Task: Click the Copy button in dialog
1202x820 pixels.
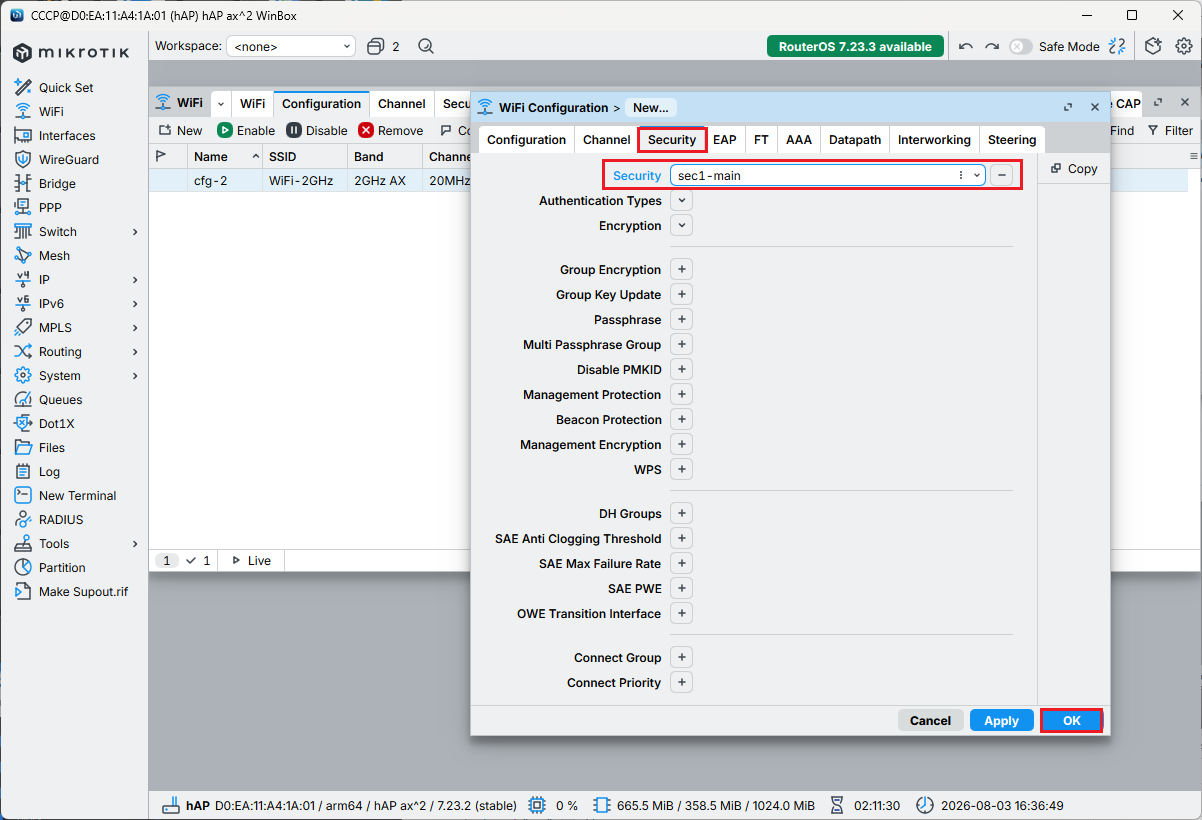Action: click(1074, 169)
